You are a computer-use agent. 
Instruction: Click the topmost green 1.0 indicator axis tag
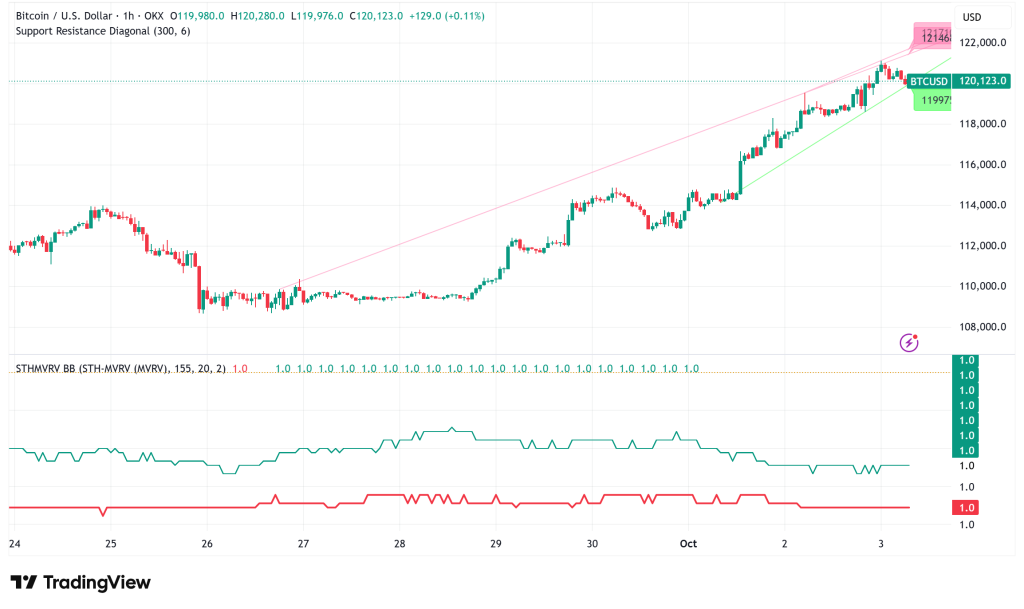click(x=967, y=360)
